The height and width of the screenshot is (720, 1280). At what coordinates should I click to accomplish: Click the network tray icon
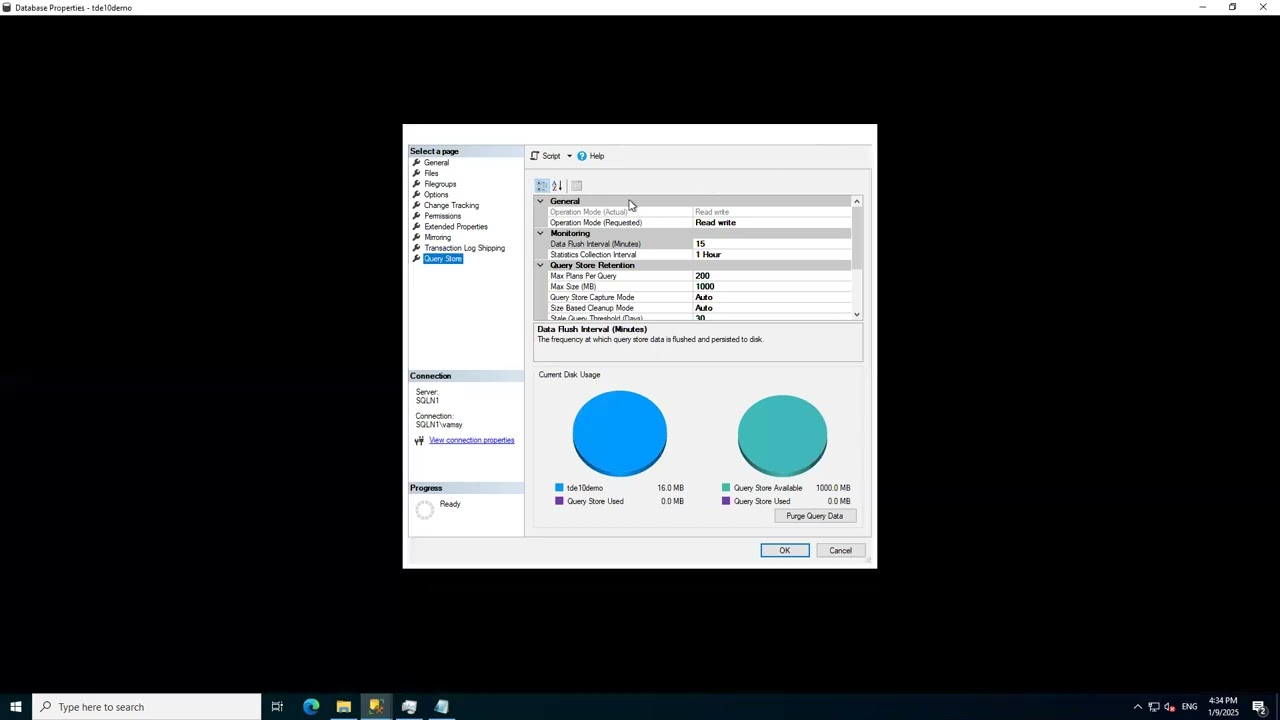coord(1153,707)
